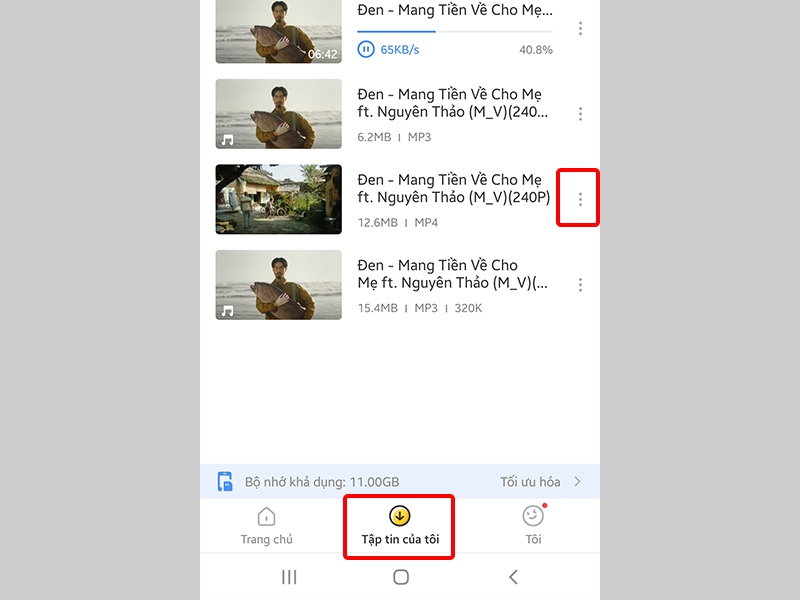Viewport: 800px width, 600px height.
Task: Click the 40.8% progress text
Action: 536,50
